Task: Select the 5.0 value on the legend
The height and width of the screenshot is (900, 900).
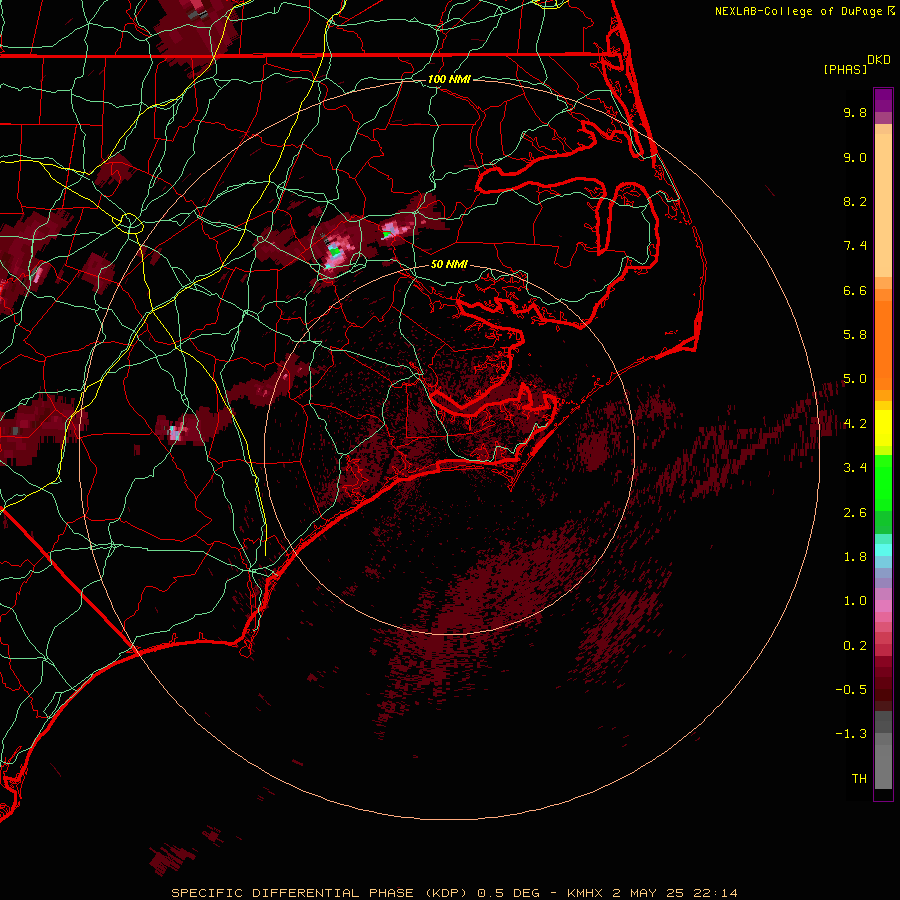Action: click(855, 379)
